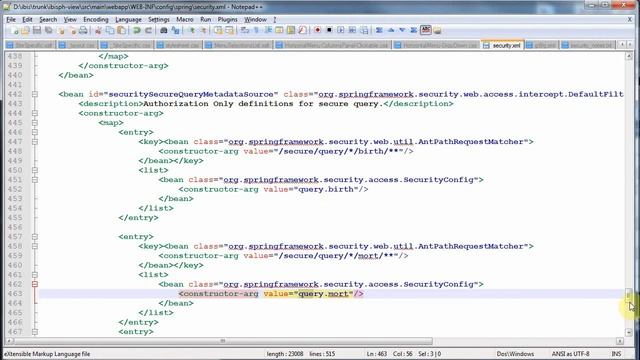640x360 pixels.
Task: Click 'Dos\Windows' in the status bar
Action: click(x=515, y=354)
